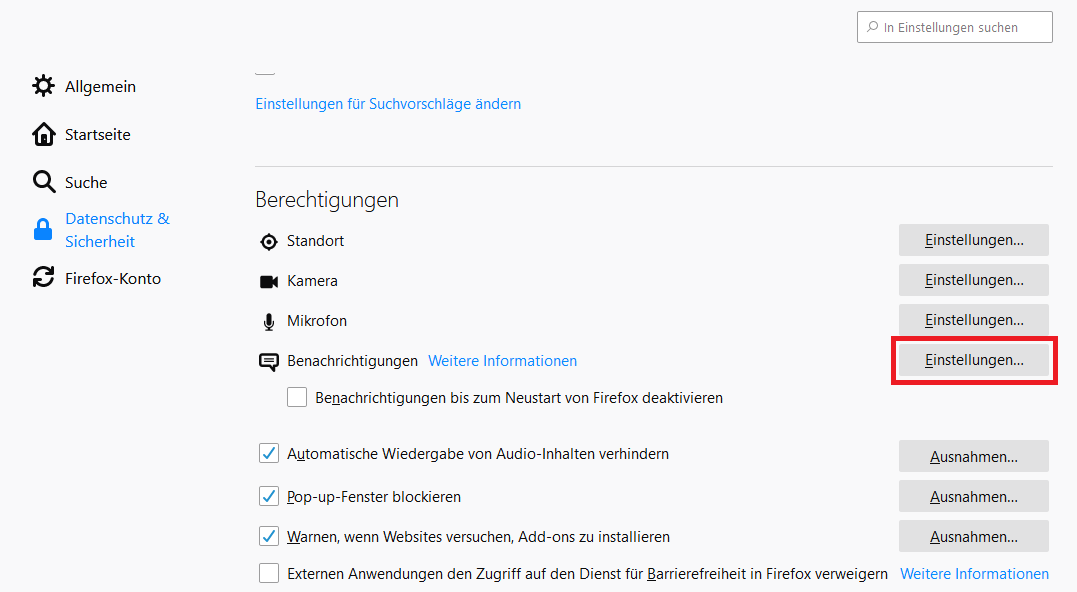Click the Datenschutz & Sicherheit lock icon

coord(43,230)
